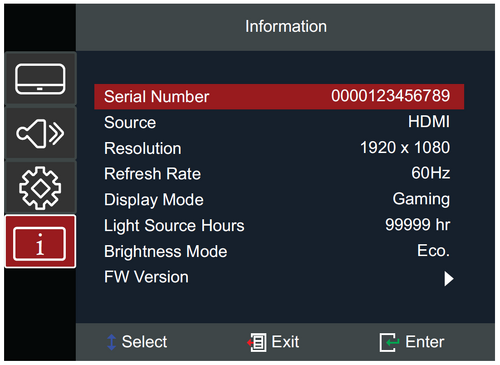Viewport: 500px width, 365px height.
Task: Click the Information title heading
Action: click(286, 27)
